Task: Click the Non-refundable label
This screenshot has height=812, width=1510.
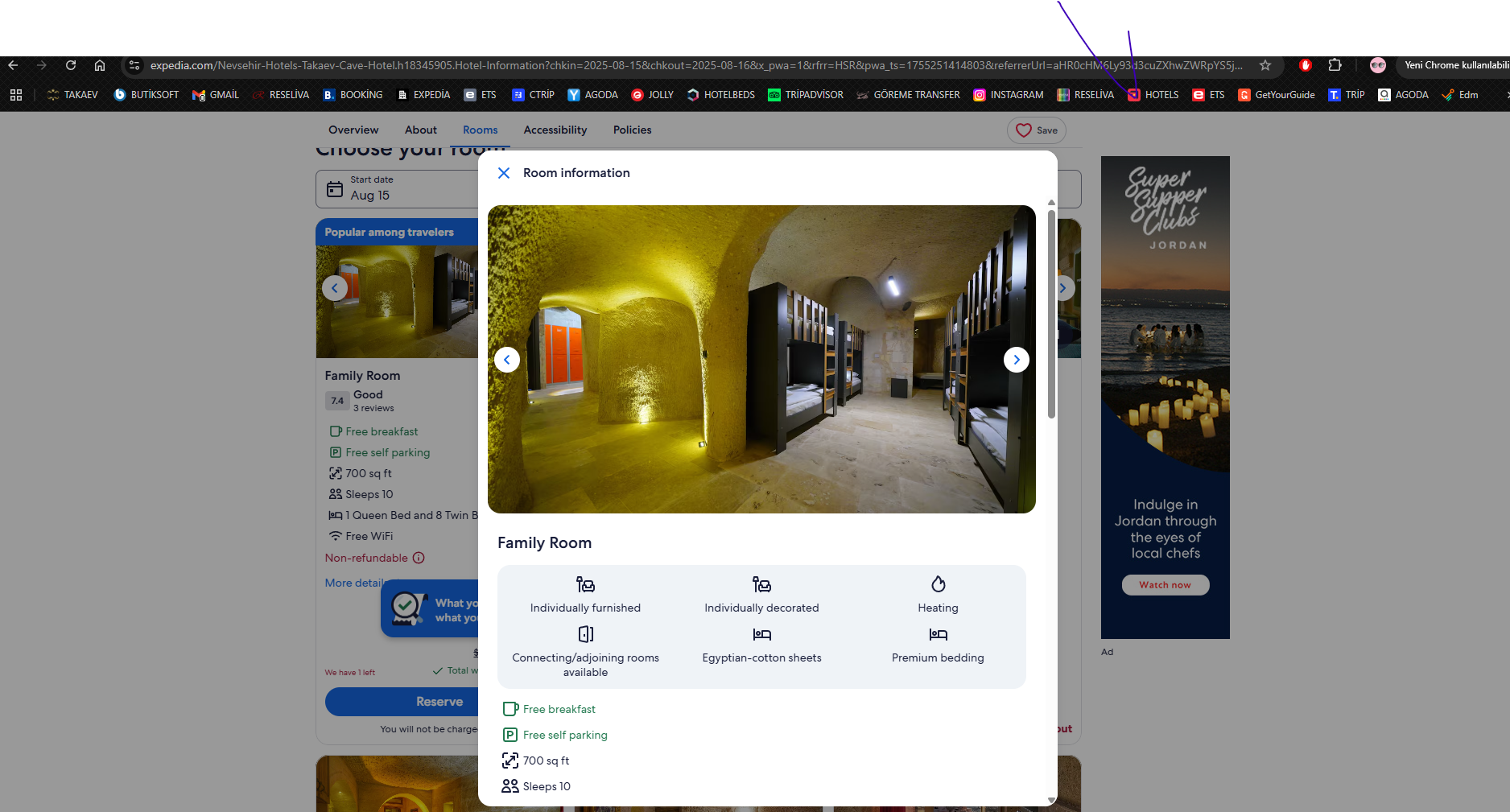Action: click(366, 558)
